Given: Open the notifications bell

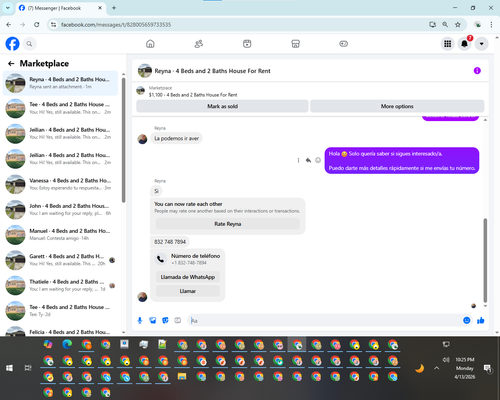Looking at the screenshot, I should click(464, 44).
